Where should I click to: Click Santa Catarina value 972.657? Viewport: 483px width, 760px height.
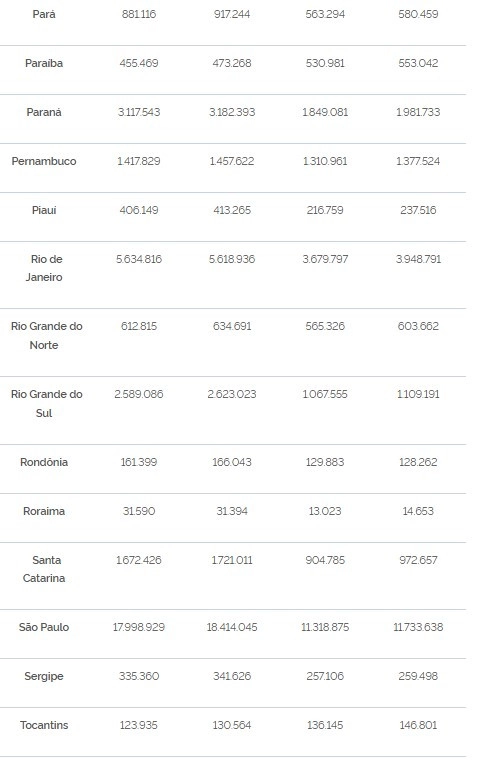coord(418,560)
